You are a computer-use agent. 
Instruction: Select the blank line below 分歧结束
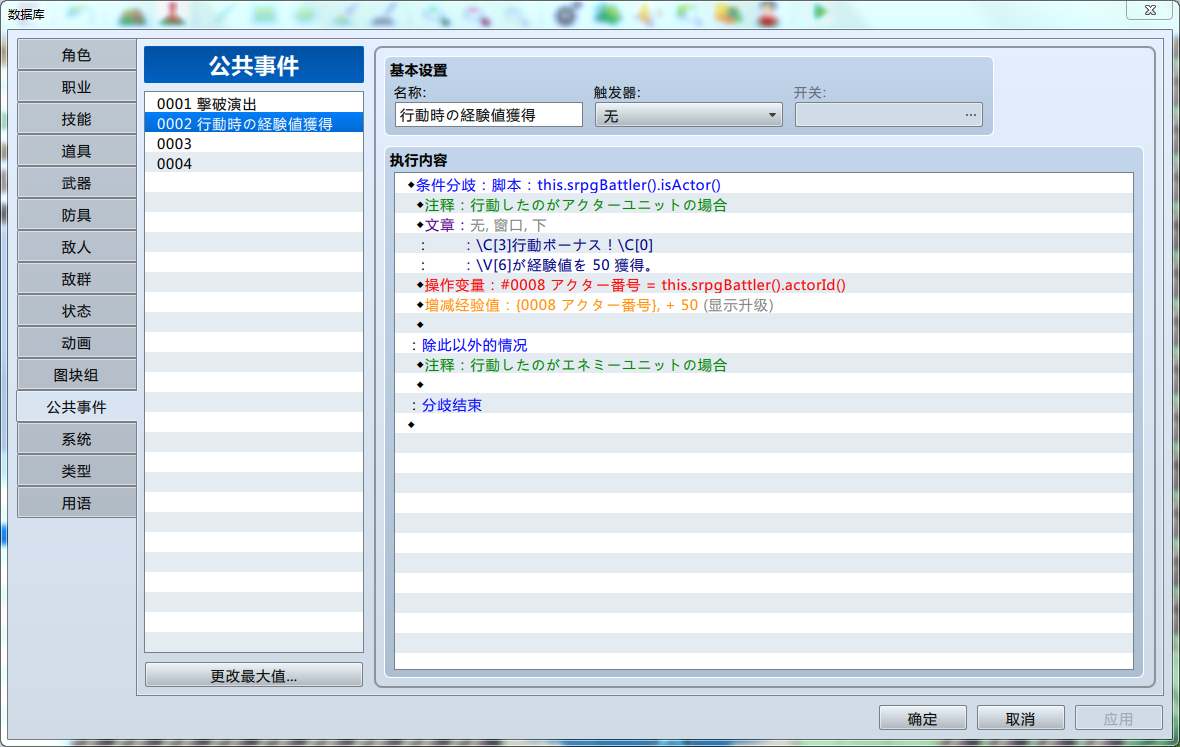764,424
